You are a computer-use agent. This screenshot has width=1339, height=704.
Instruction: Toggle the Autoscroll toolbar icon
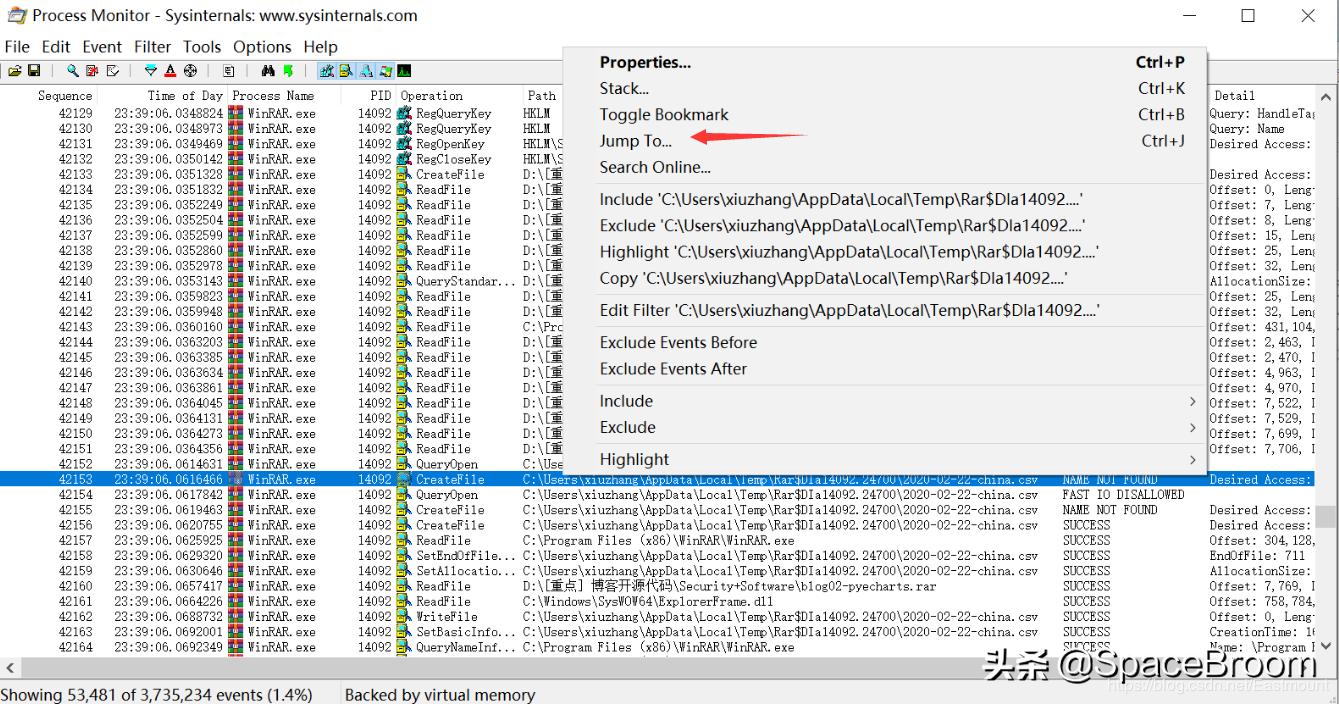(92, 71)
